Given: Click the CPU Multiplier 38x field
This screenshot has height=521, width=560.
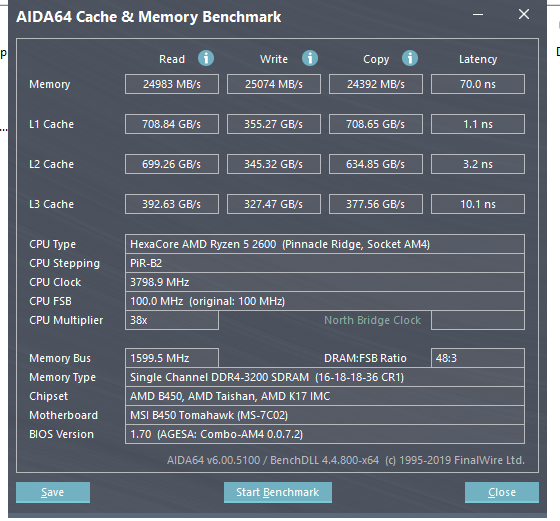Looking at the screenshot, I should click(x=172, y=320).
